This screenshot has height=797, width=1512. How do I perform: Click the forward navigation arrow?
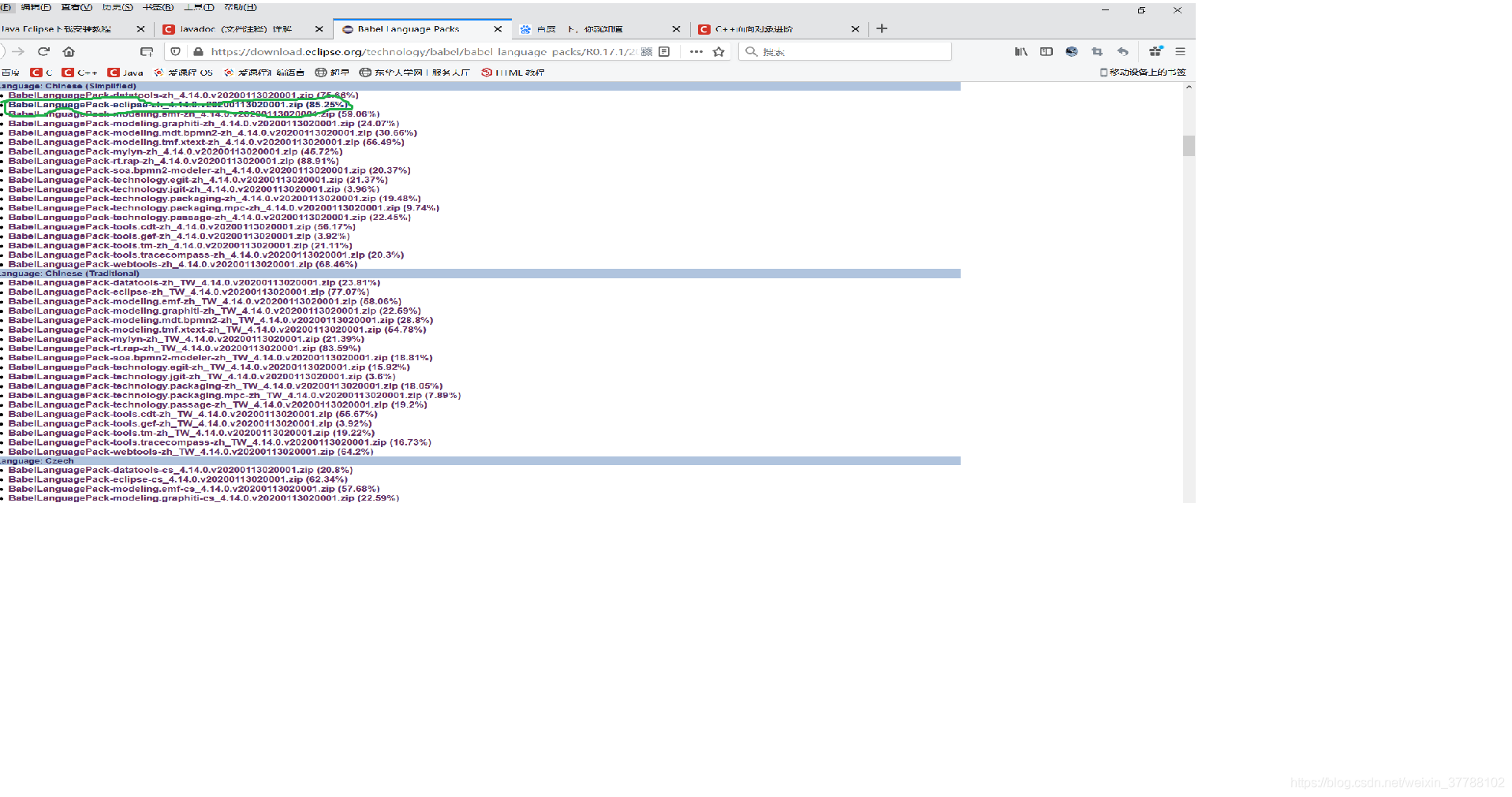point(18,51)
